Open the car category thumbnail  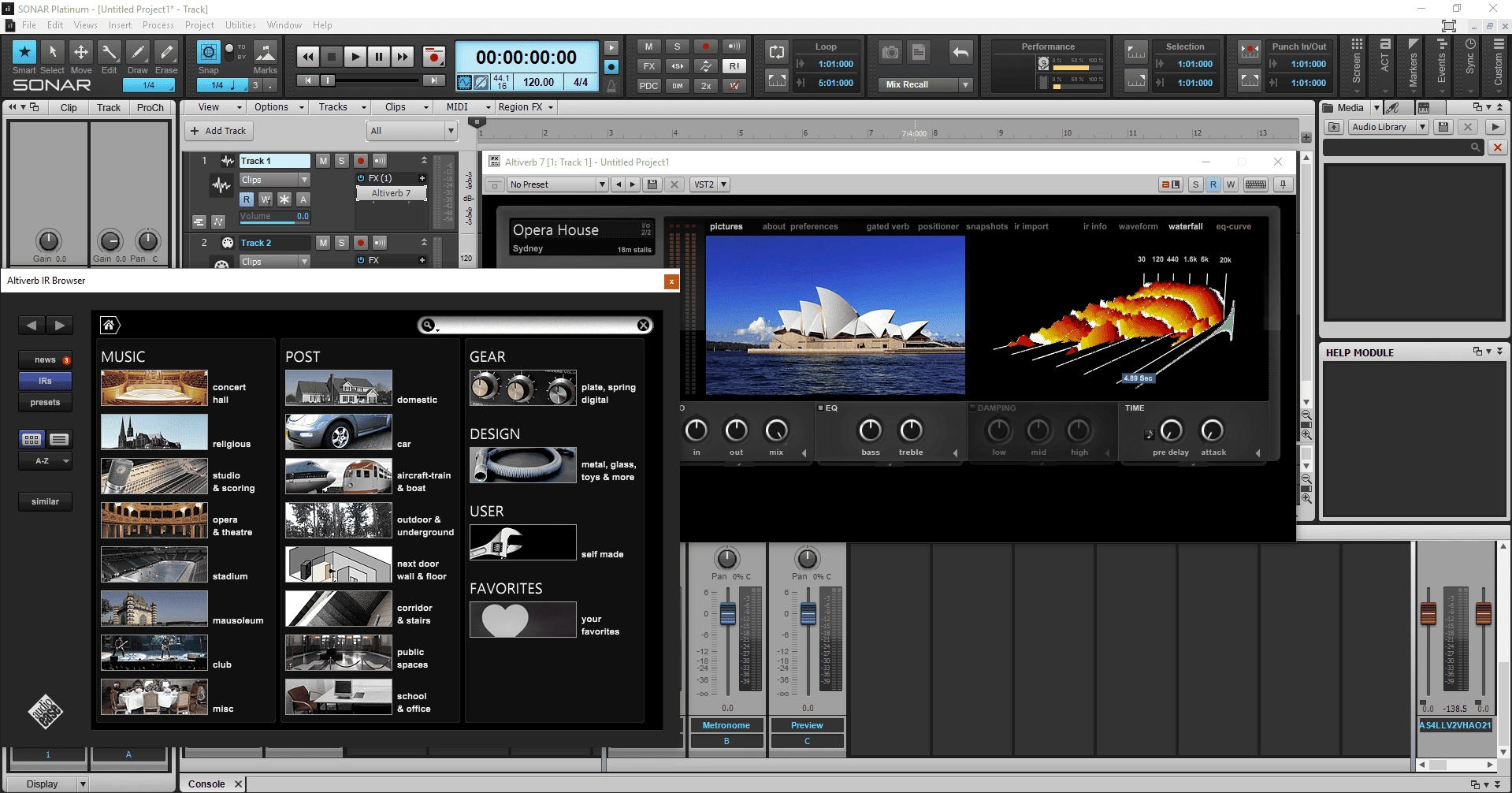339,433
